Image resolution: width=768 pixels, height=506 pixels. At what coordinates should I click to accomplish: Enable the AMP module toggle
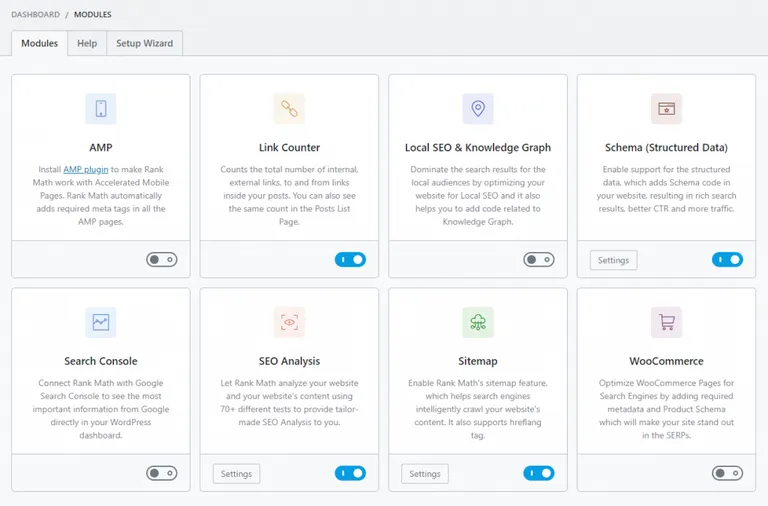162,260
